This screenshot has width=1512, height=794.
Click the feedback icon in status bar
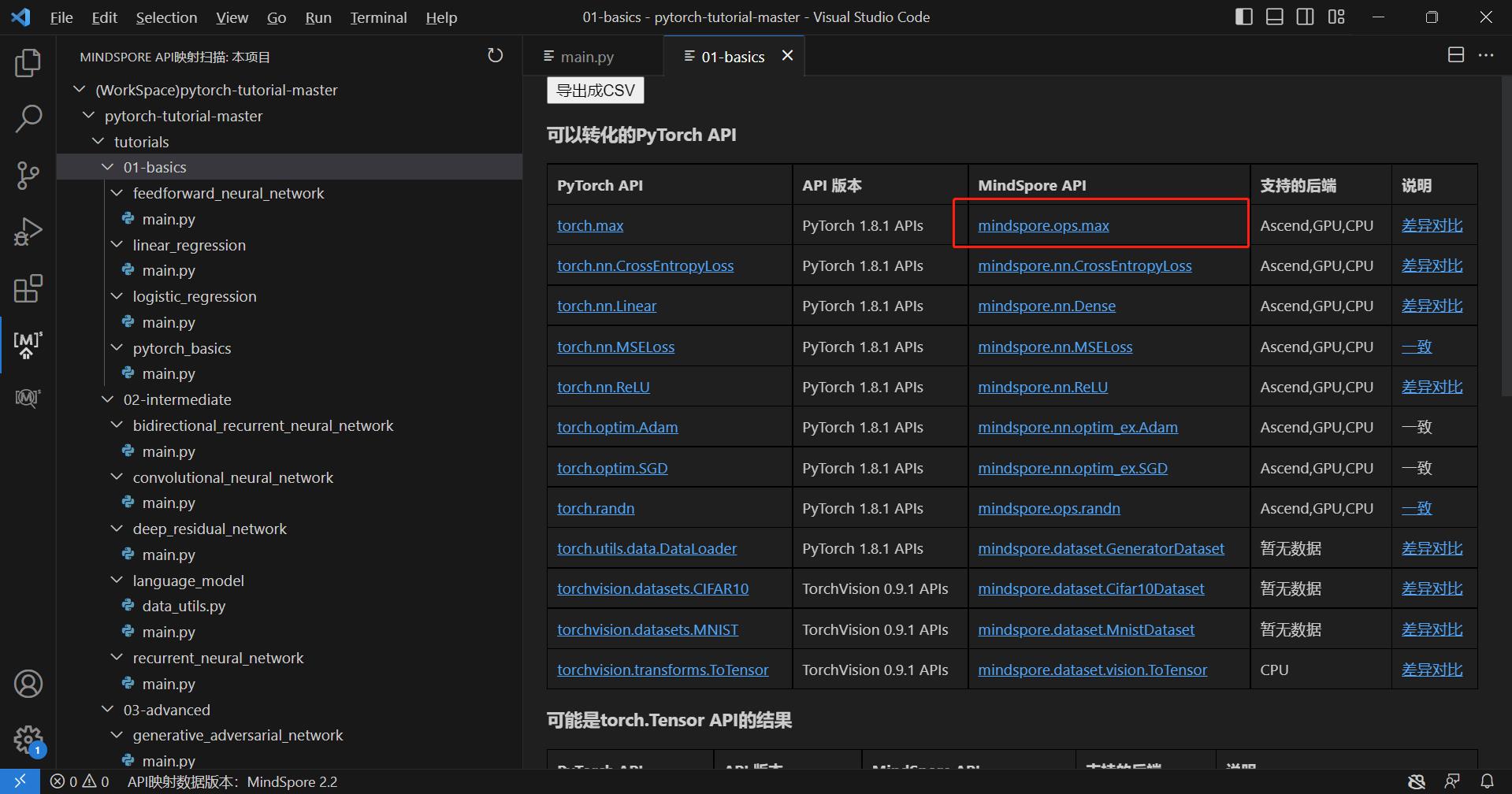pos(1451,781)
